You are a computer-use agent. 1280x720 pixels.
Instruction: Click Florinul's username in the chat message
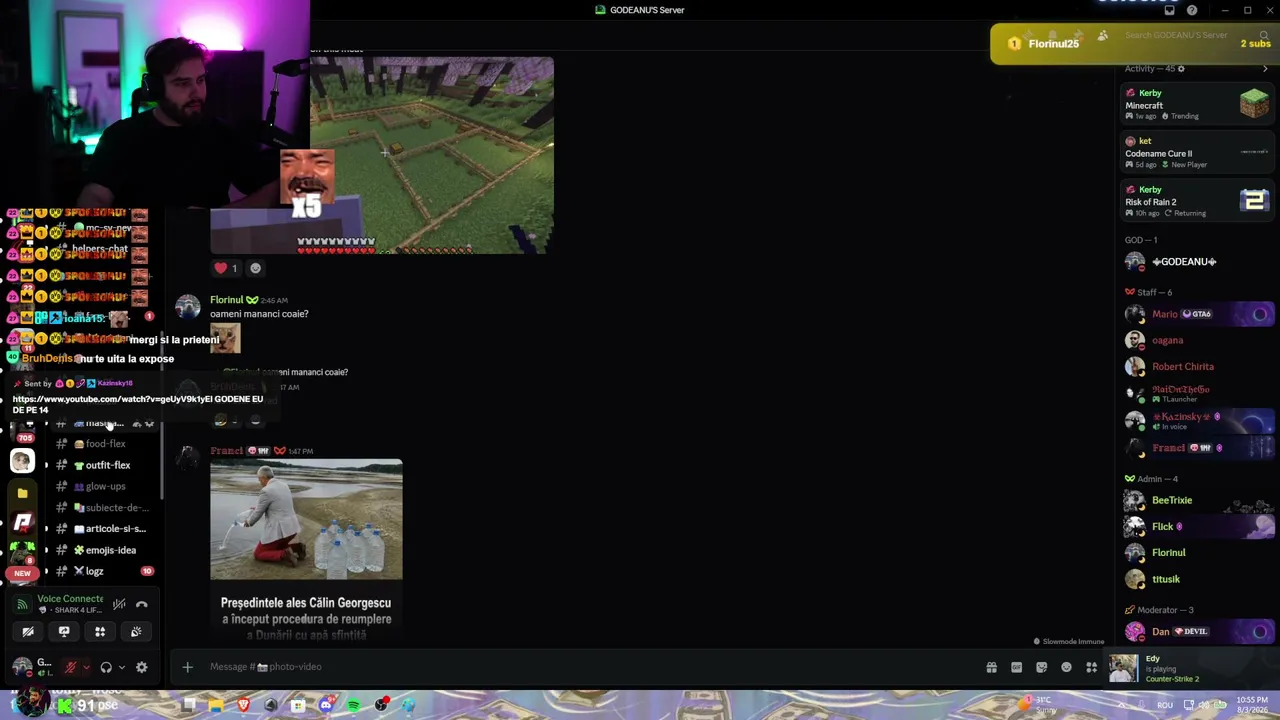[x=226, y=300]
